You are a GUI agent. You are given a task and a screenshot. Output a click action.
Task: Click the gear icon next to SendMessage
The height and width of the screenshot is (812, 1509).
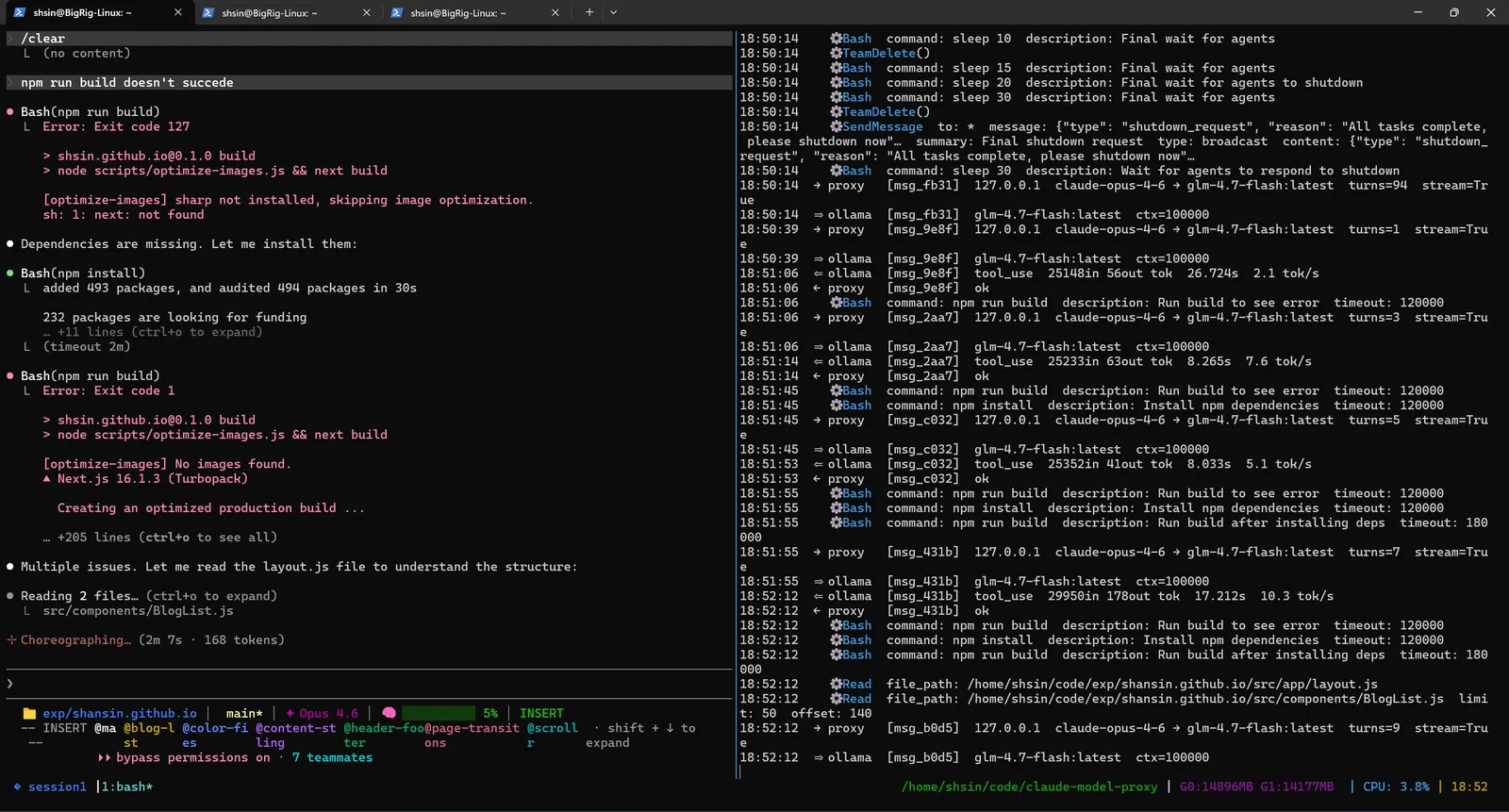tap(836, 126)
